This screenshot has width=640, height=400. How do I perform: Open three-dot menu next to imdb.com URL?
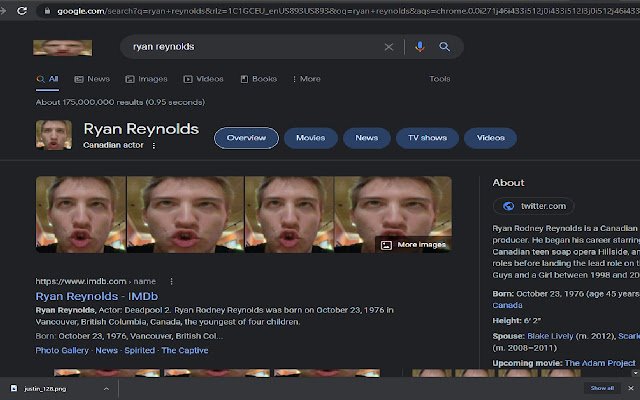pyautogui.click(x=171, y=282)
